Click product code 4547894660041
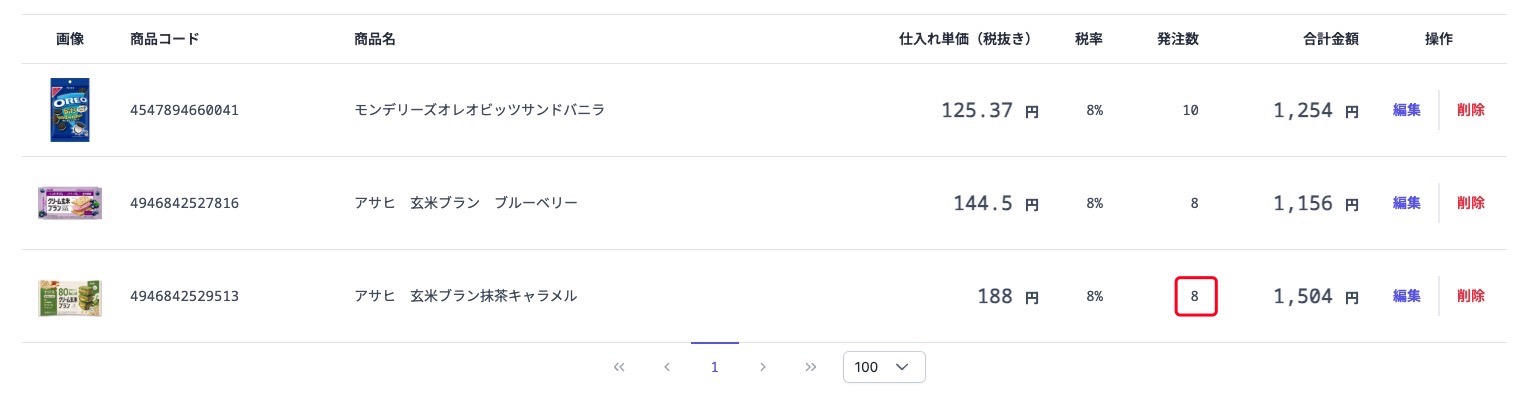 [184, 110]
